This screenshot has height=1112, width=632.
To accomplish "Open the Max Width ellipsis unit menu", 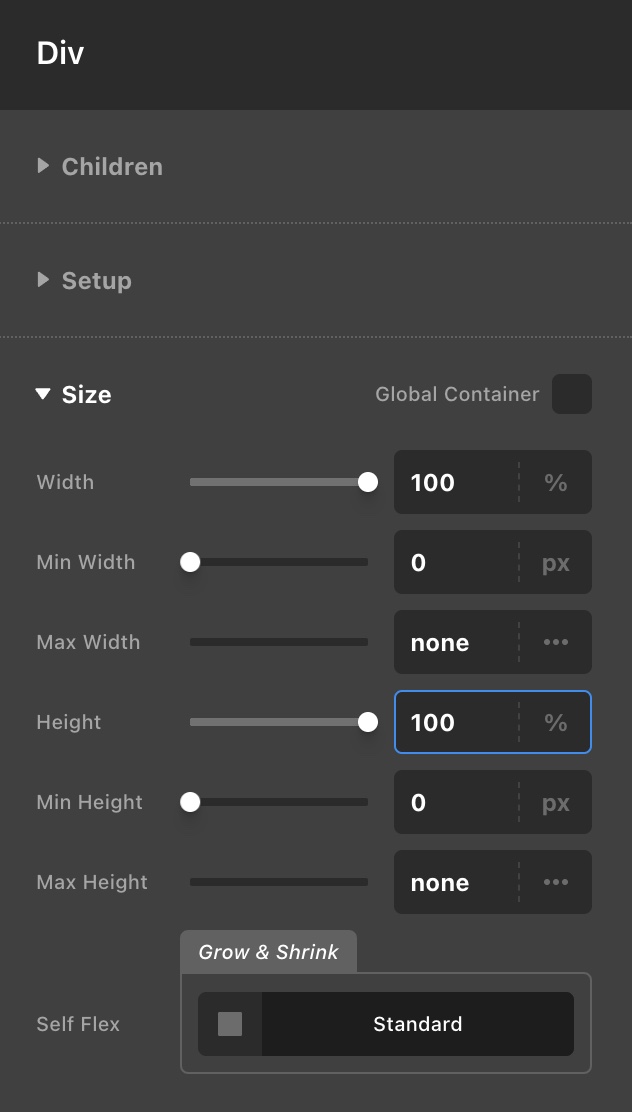I will pyautogui.click(x=556, y=643).
